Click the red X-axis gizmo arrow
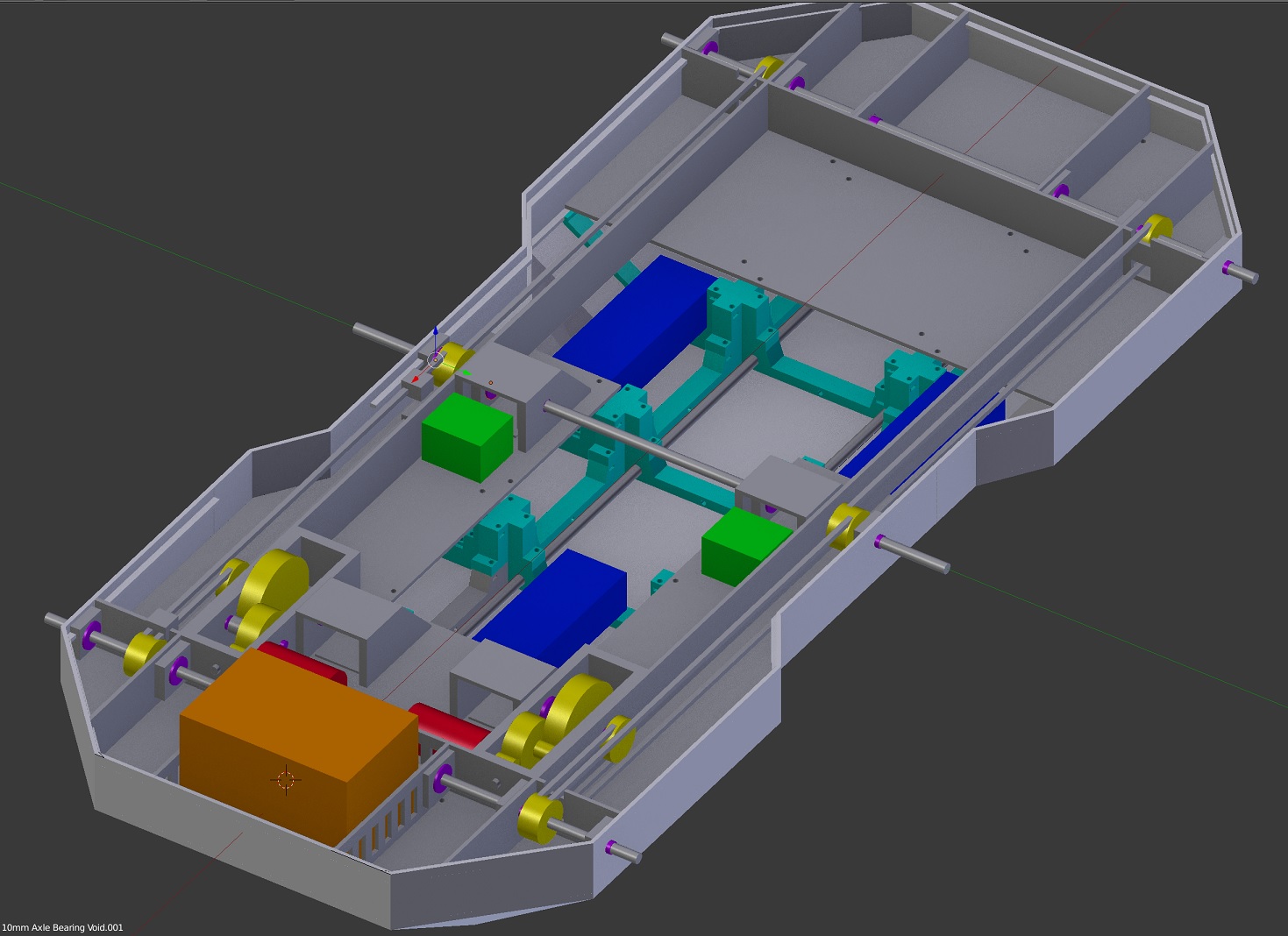This screenshot has height=936, width=1288. (416, 379)
